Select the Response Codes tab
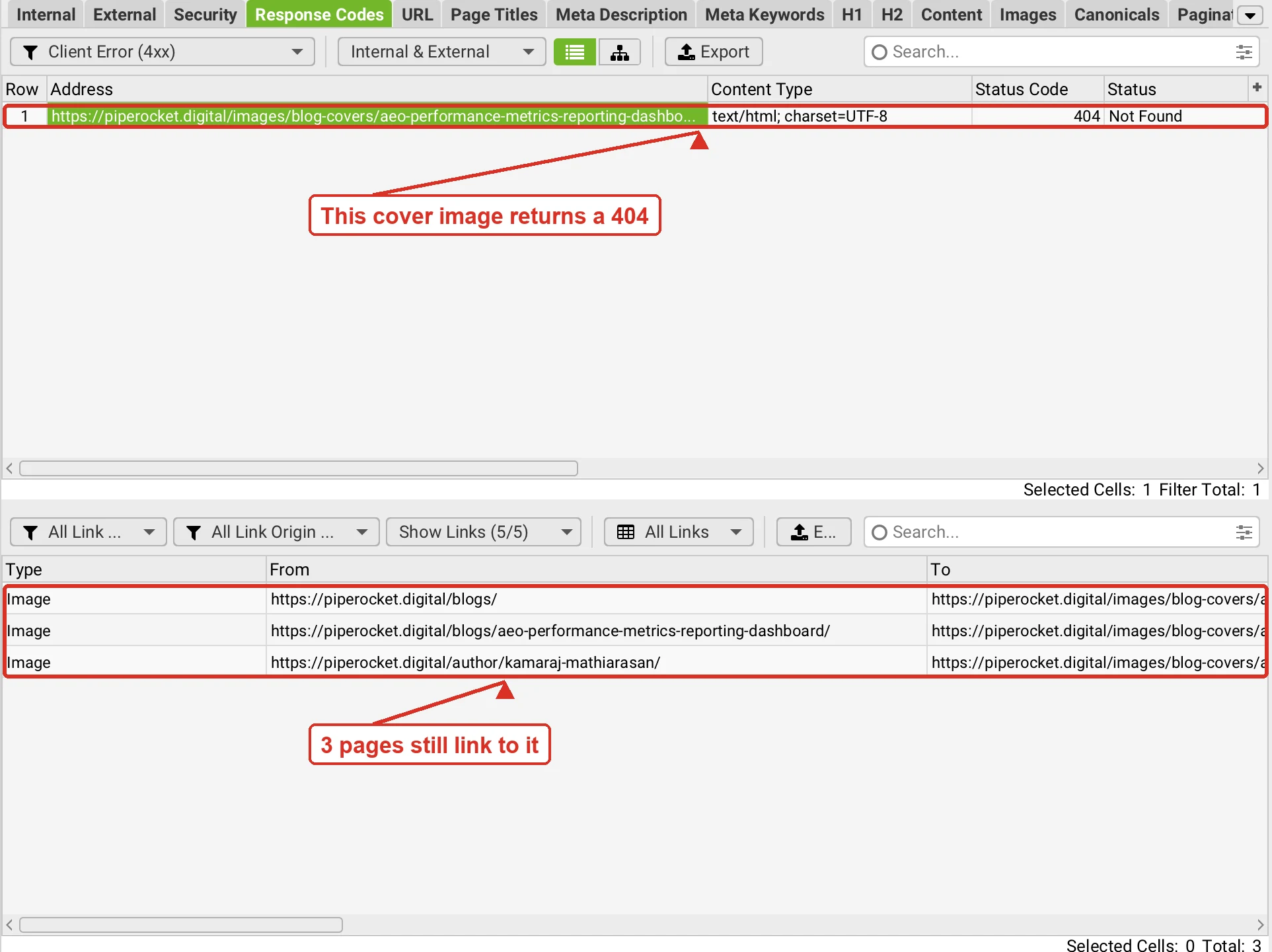The image size is (1272, 952). 319,15
